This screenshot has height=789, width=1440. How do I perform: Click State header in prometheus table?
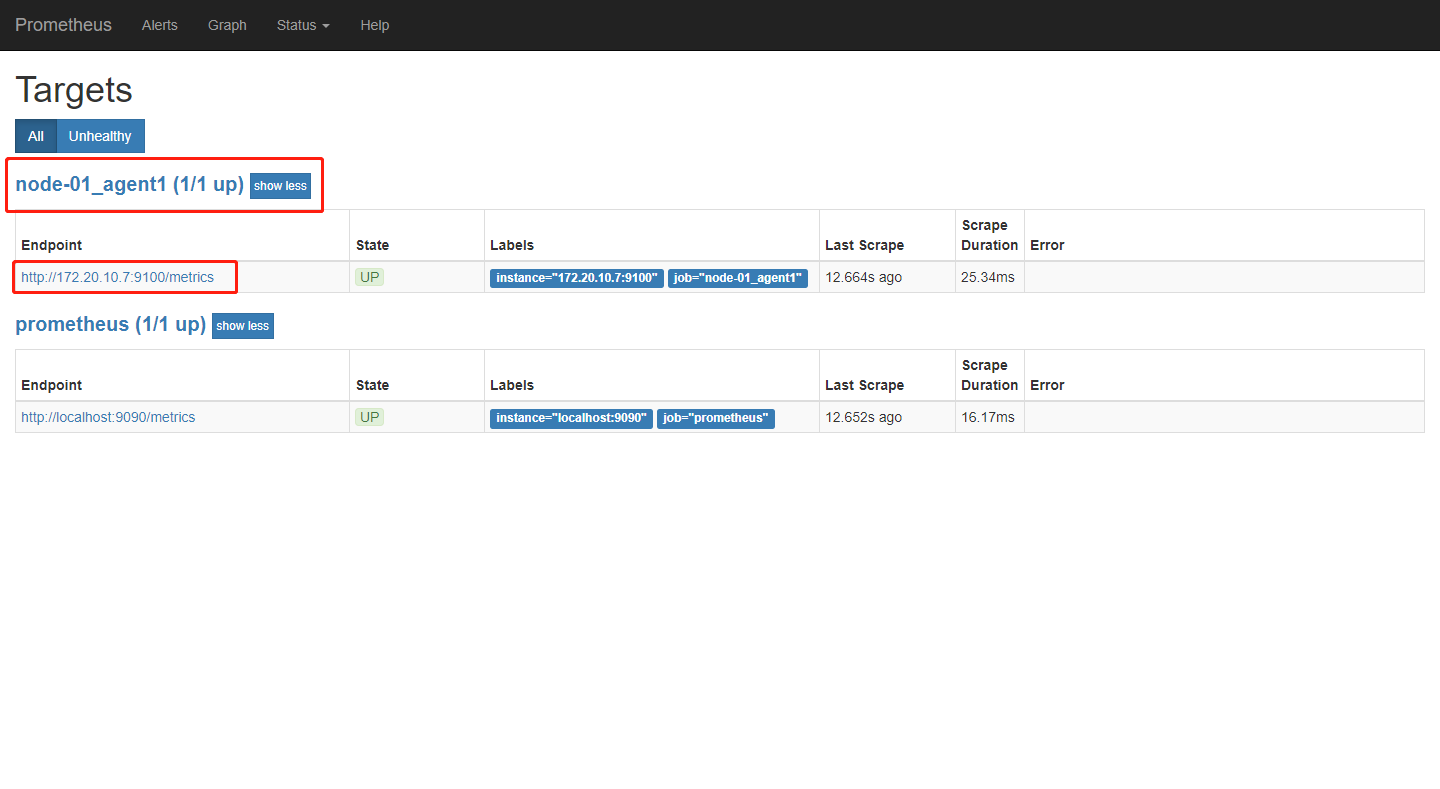click(x=372, y=385)
